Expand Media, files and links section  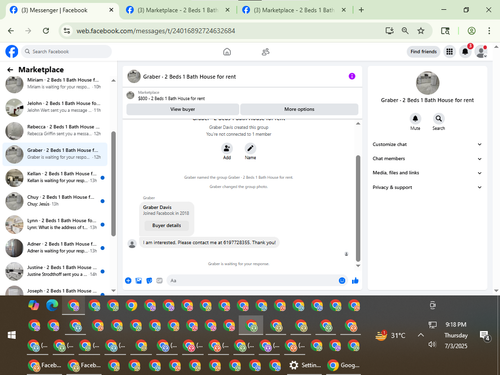427,173
